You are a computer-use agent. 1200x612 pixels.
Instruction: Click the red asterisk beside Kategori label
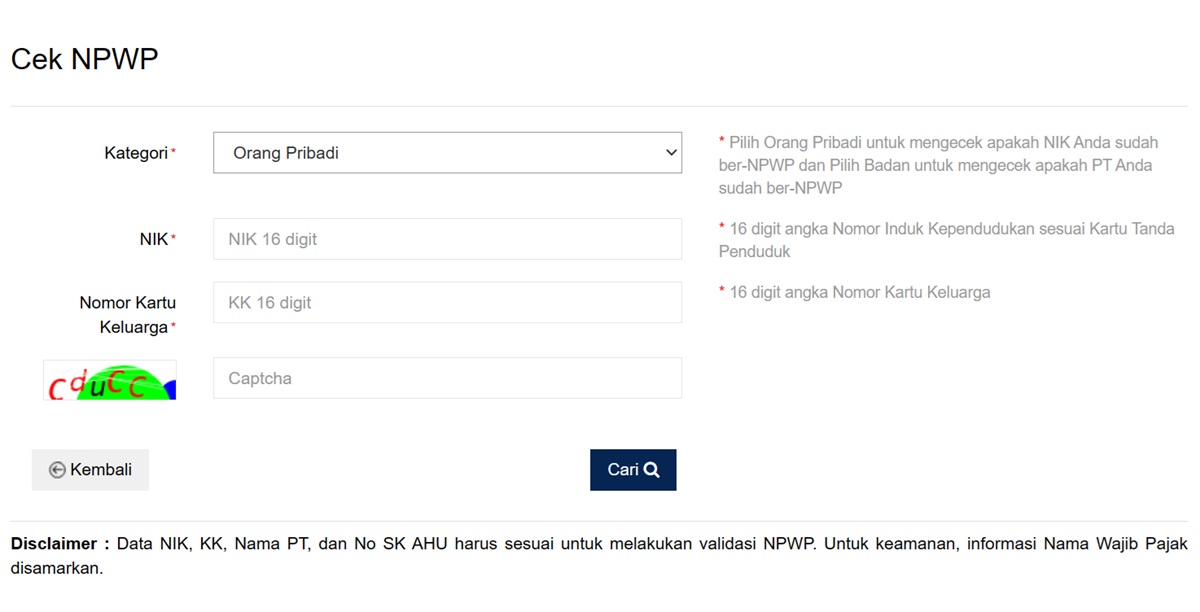click(173, 148)
